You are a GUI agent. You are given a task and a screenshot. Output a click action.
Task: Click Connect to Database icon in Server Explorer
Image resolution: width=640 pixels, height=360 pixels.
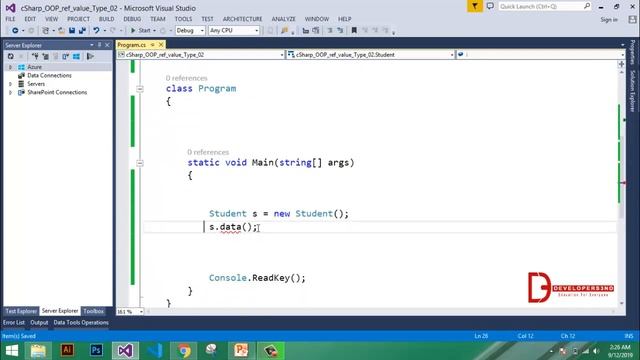tap(36, 56)
